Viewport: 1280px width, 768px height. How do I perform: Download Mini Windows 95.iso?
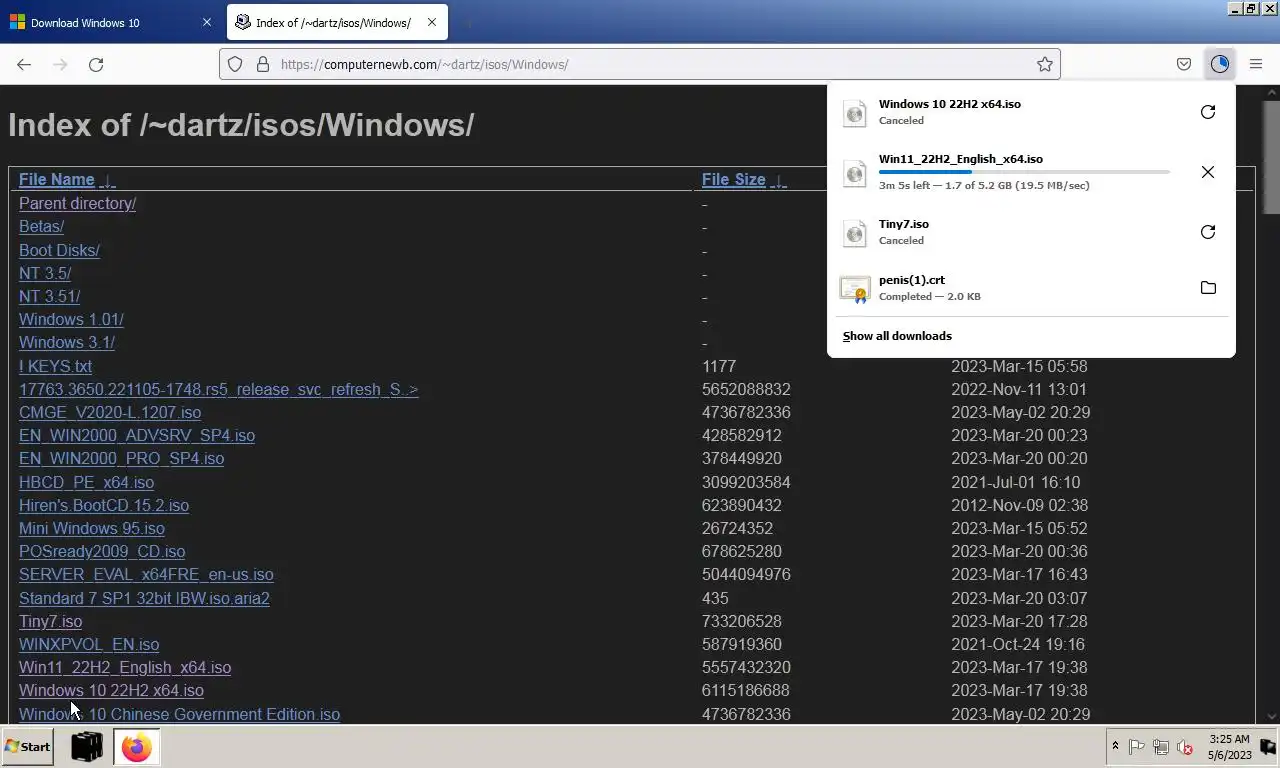click(x=92, y=528)
